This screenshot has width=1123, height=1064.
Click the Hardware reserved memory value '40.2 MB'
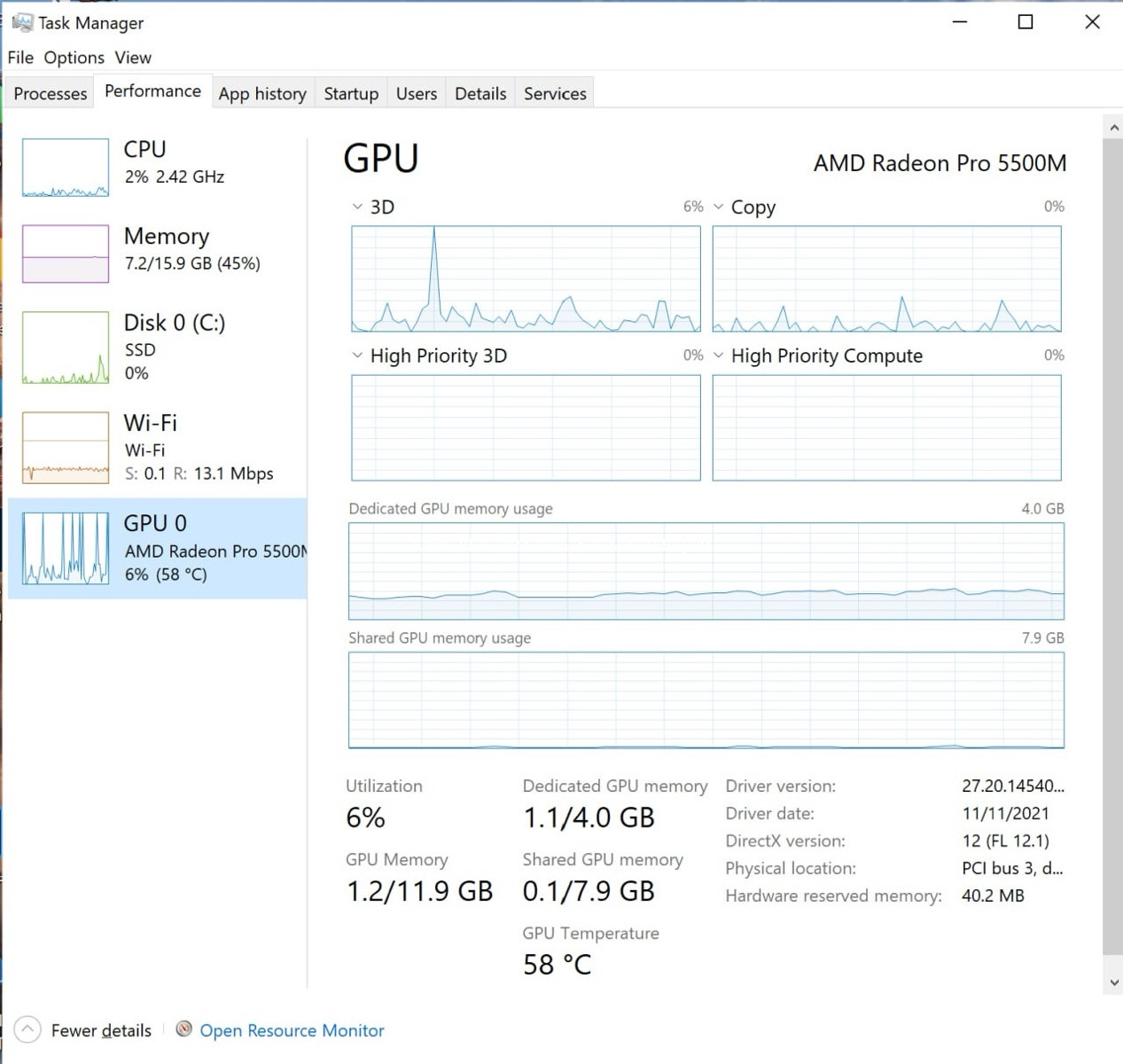pos(993,896)
